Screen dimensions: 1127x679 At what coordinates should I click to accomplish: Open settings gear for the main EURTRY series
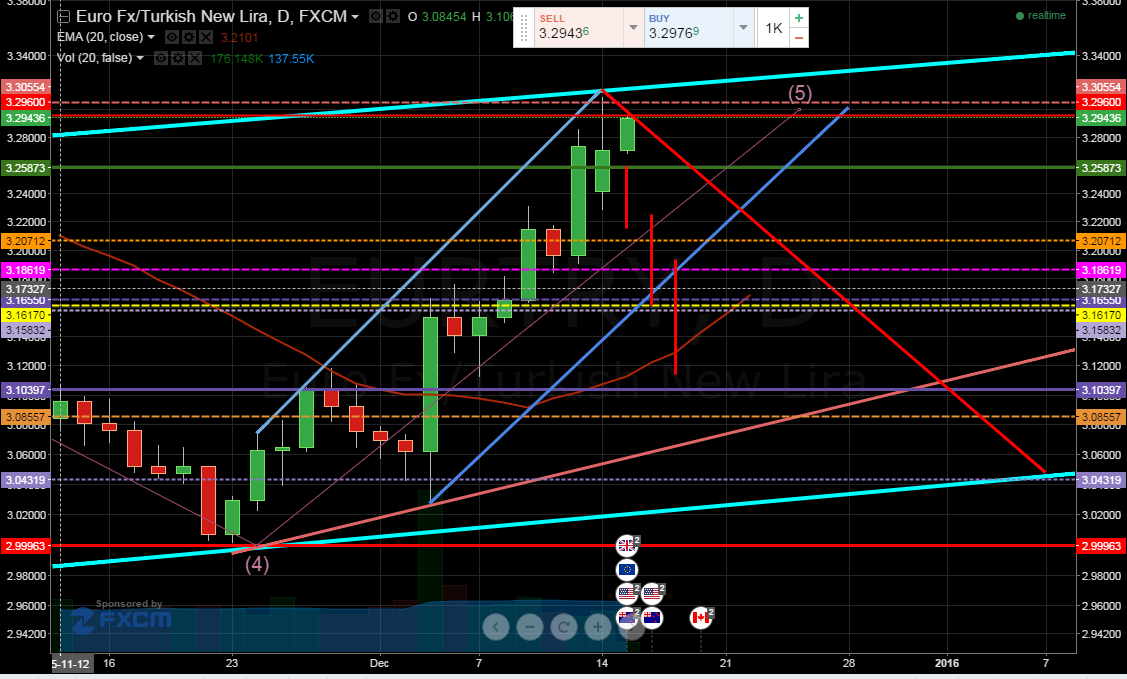click(392, 17)
